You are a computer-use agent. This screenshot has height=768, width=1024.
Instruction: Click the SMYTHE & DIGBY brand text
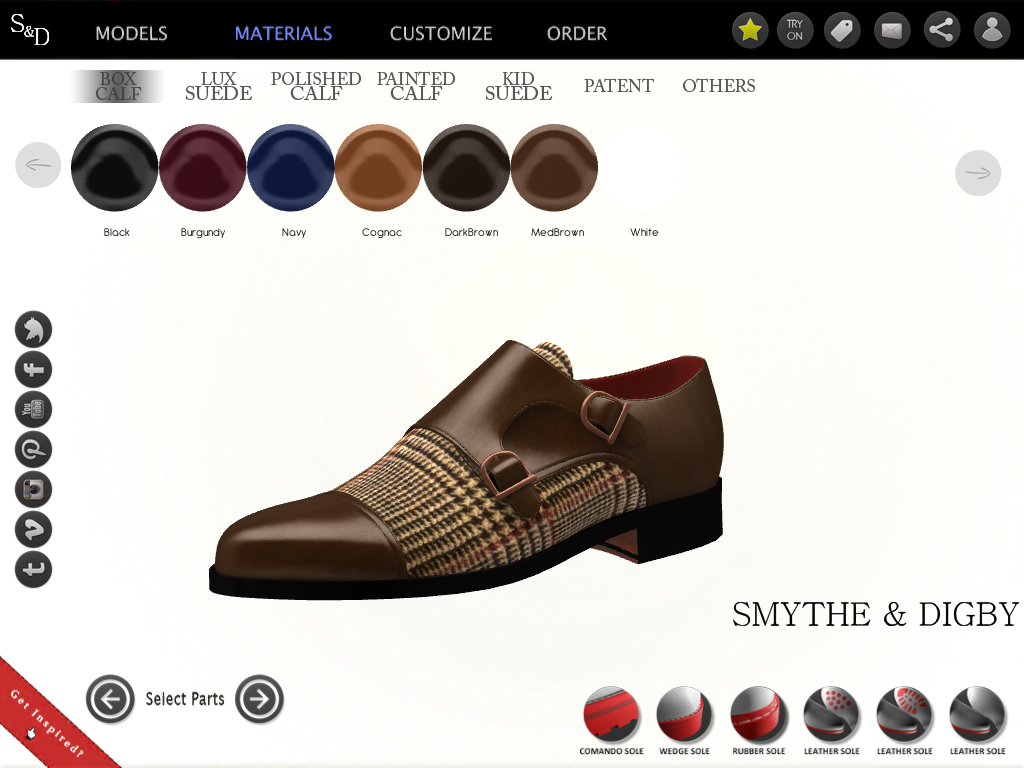tap(875, 615)
